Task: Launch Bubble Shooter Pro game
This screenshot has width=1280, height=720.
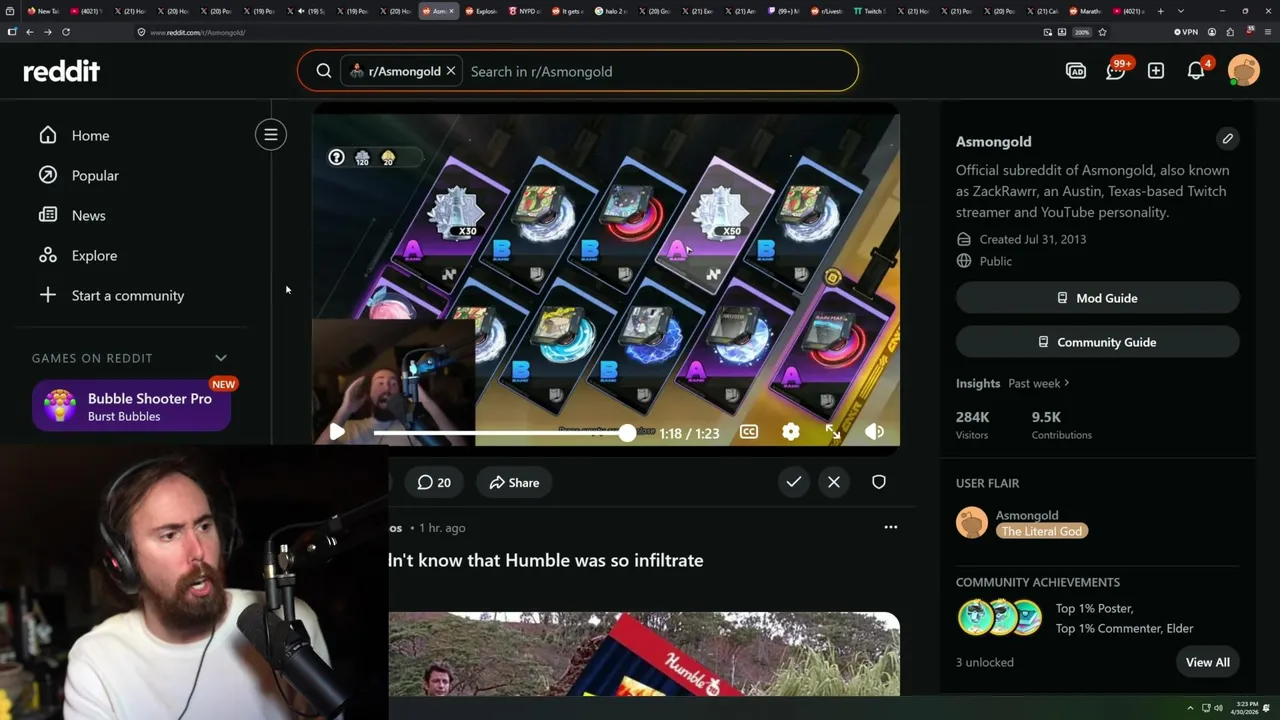Action: [x=132, y=406]
